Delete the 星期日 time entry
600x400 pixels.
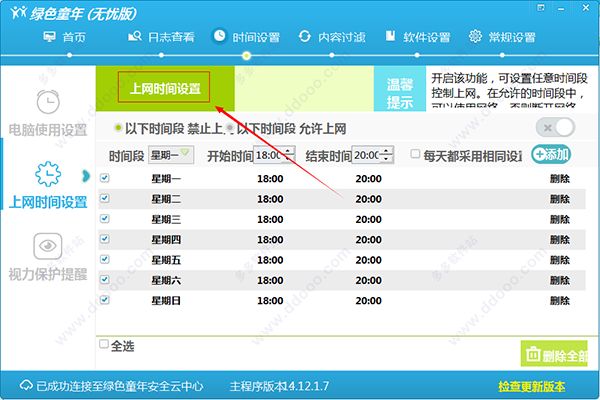click(x=560, y=300)
